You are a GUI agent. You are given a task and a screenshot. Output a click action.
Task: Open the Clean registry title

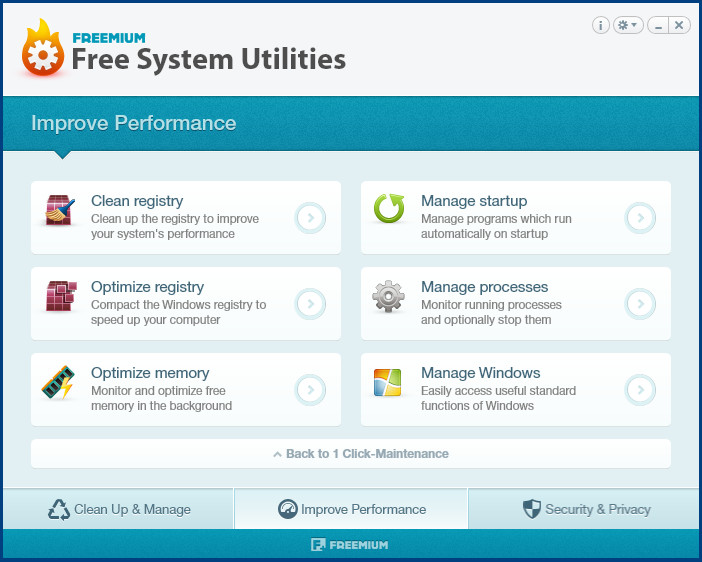[x=137, y=201]
